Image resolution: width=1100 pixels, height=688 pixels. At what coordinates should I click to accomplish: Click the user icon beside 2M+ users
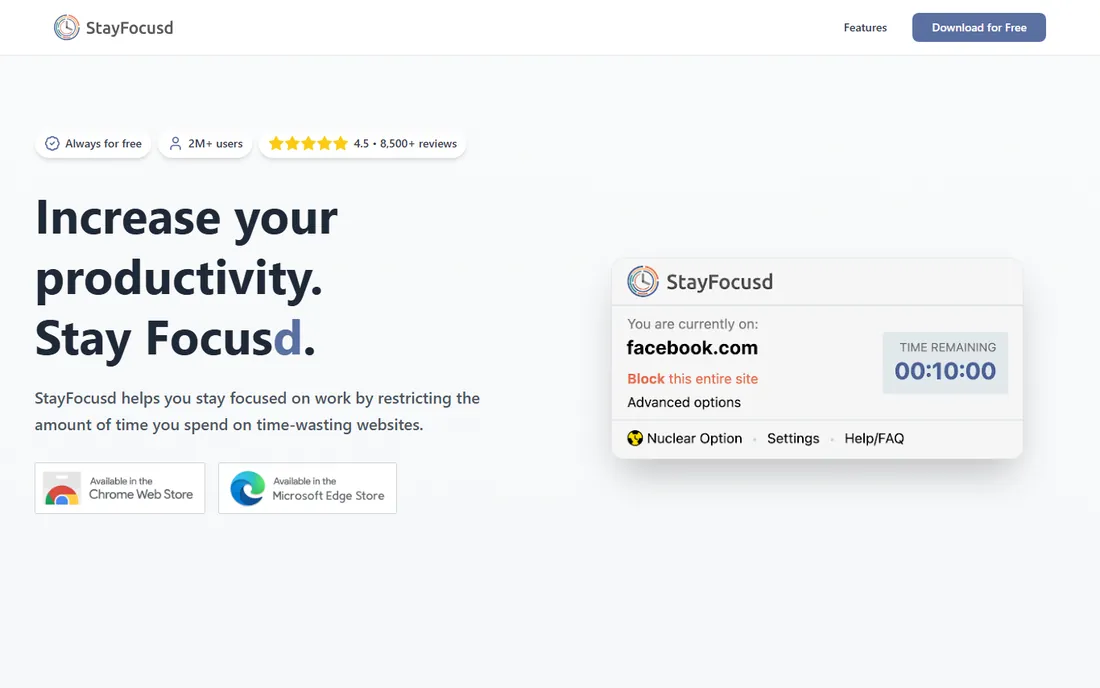tap(175, 144)
